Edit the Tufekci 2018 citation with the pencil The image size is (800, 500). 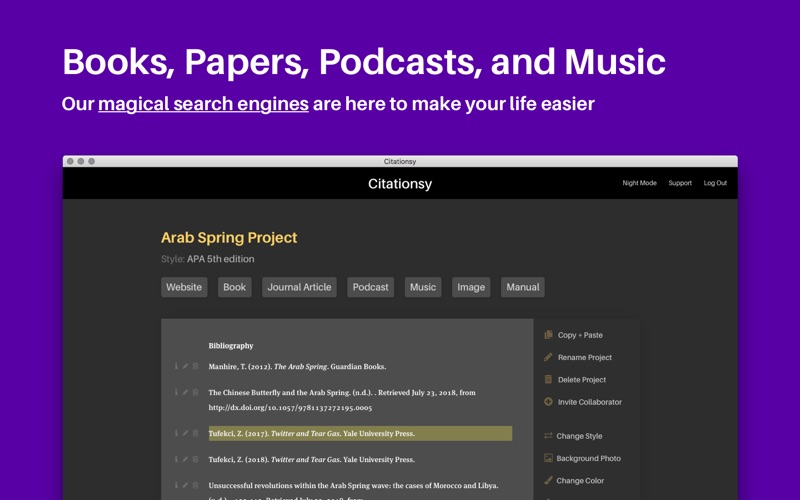pyautogui.click(x=185, y=459)
